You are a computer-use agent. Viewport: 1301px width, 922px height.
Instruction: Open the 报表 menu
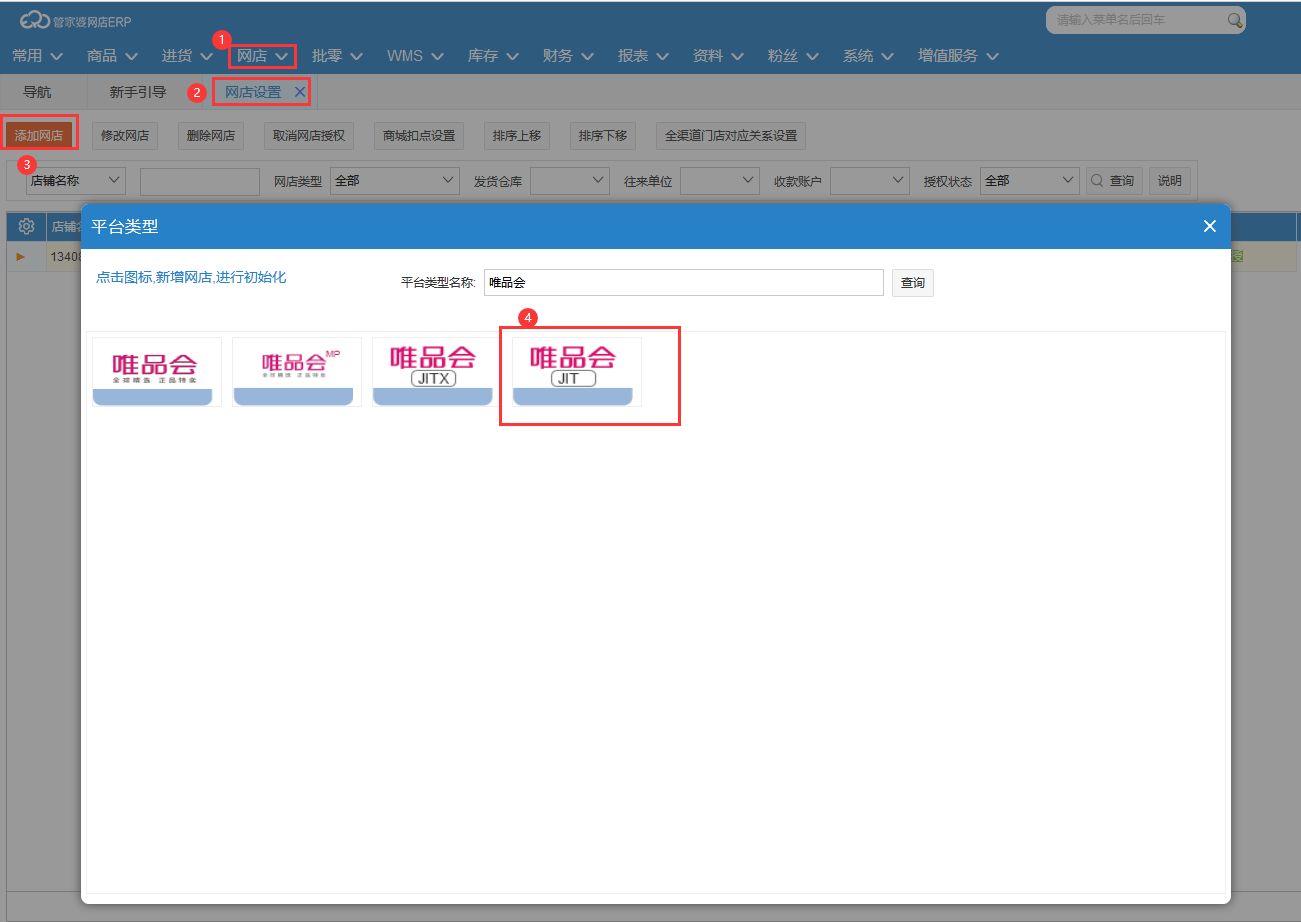pos(643,56)
